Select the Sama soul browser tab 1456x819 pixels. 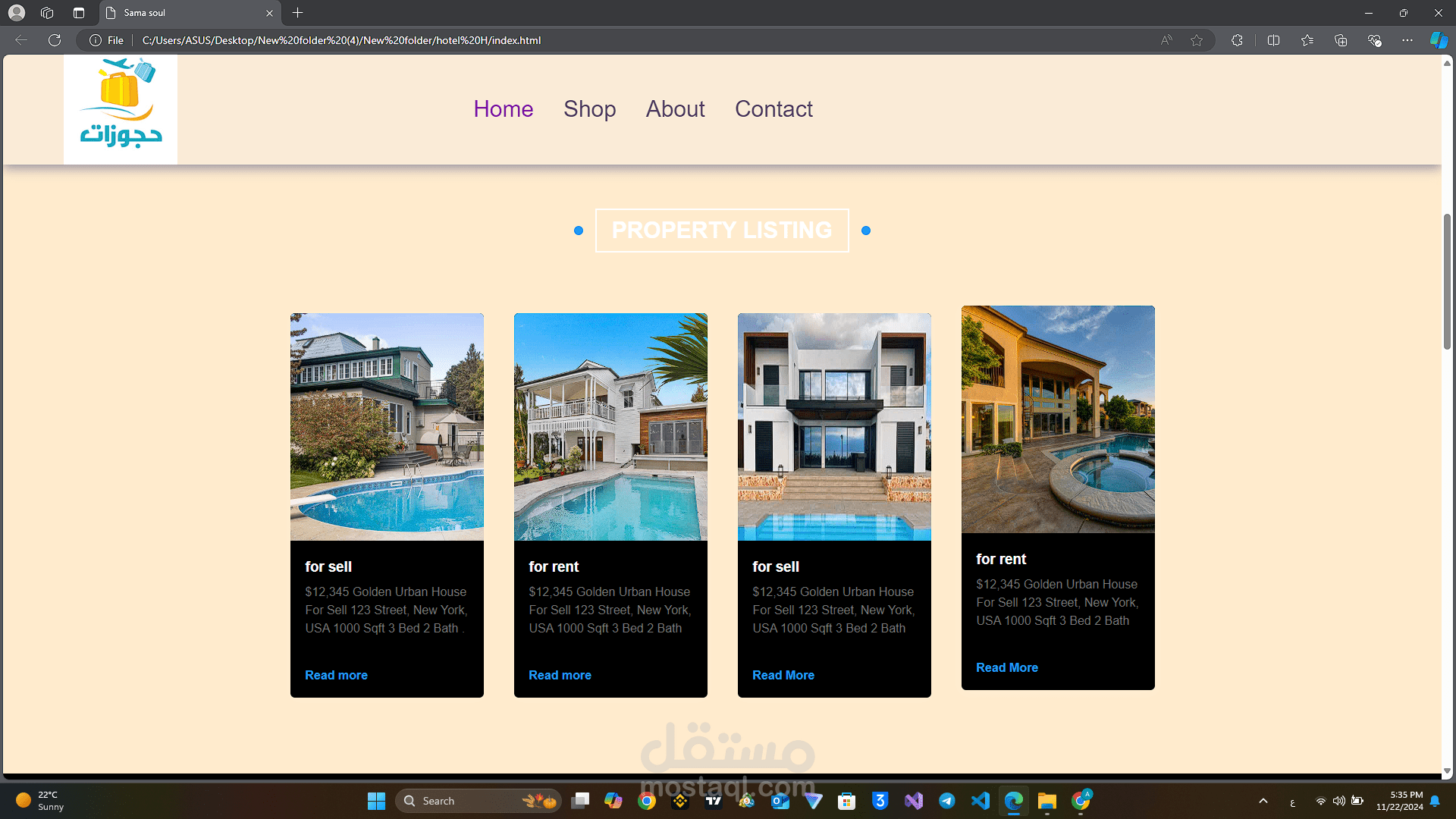click(x=190, y=13)
